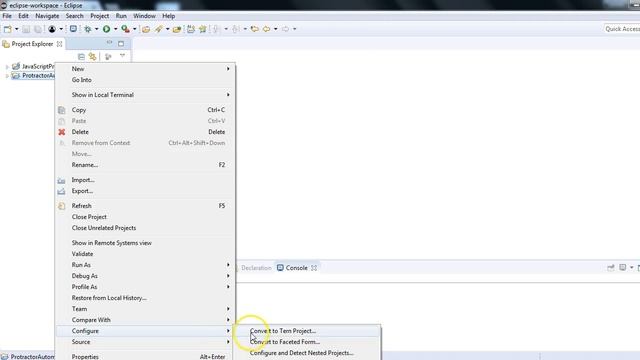Image resolution: width=640 pixels, height=360 pixels.
Task: Choose Close Project in context menu
Action: [x=145, y=217]
